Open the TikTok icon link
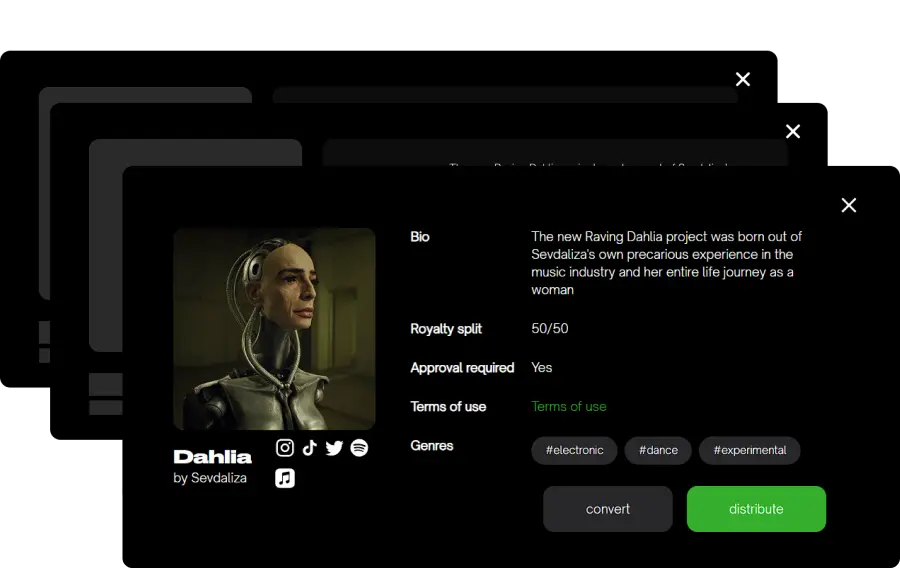 coord(309,447)
